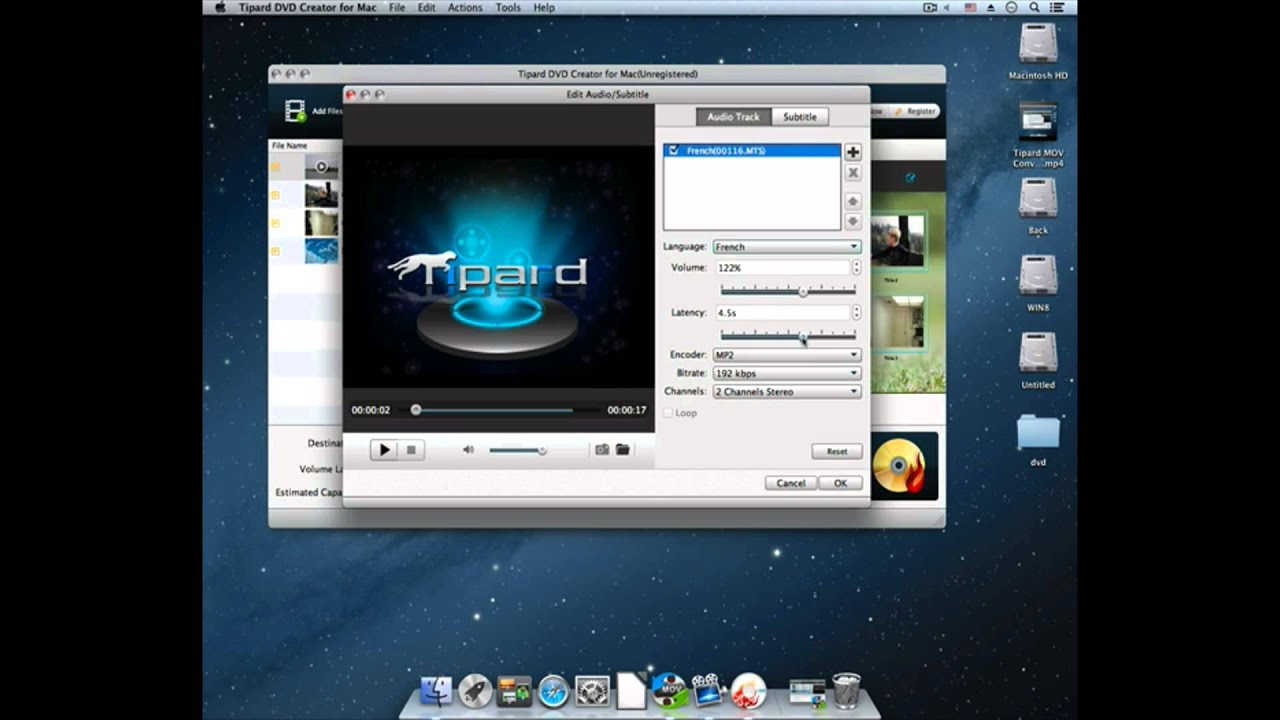Open Trash in the dock

846,690
